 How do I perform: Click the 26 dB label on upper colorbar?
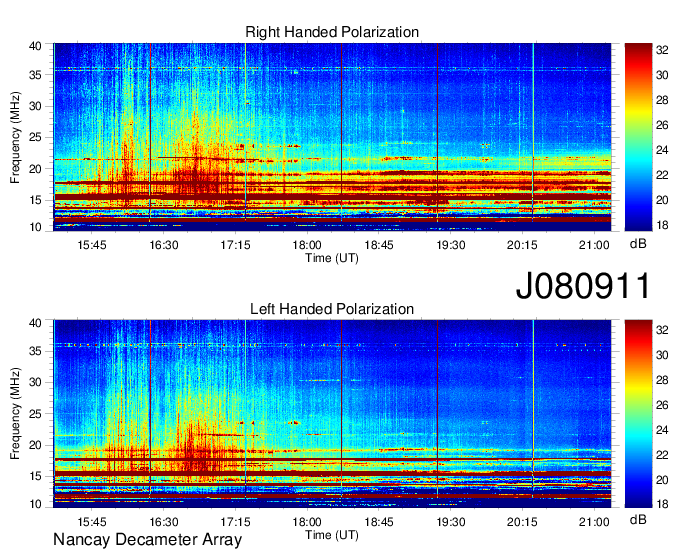click(x=662, y=125)
